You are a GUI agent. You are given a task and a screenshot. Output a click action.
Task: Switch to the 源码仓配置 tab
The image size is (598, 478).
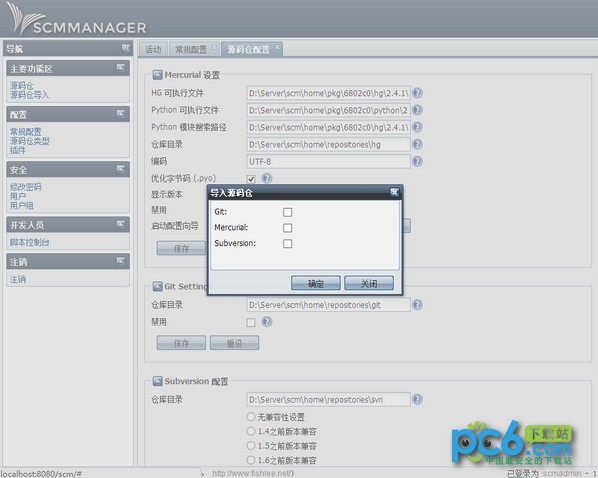click(x=248, y=50)
